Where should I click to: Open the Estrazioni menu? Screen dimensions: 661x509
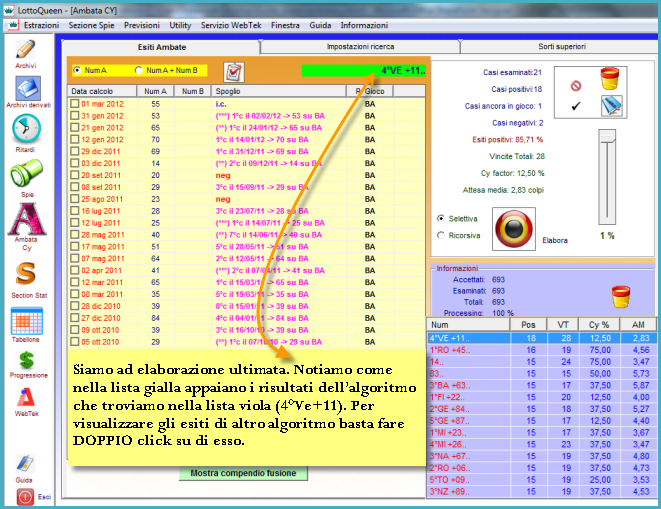(41, 25)
